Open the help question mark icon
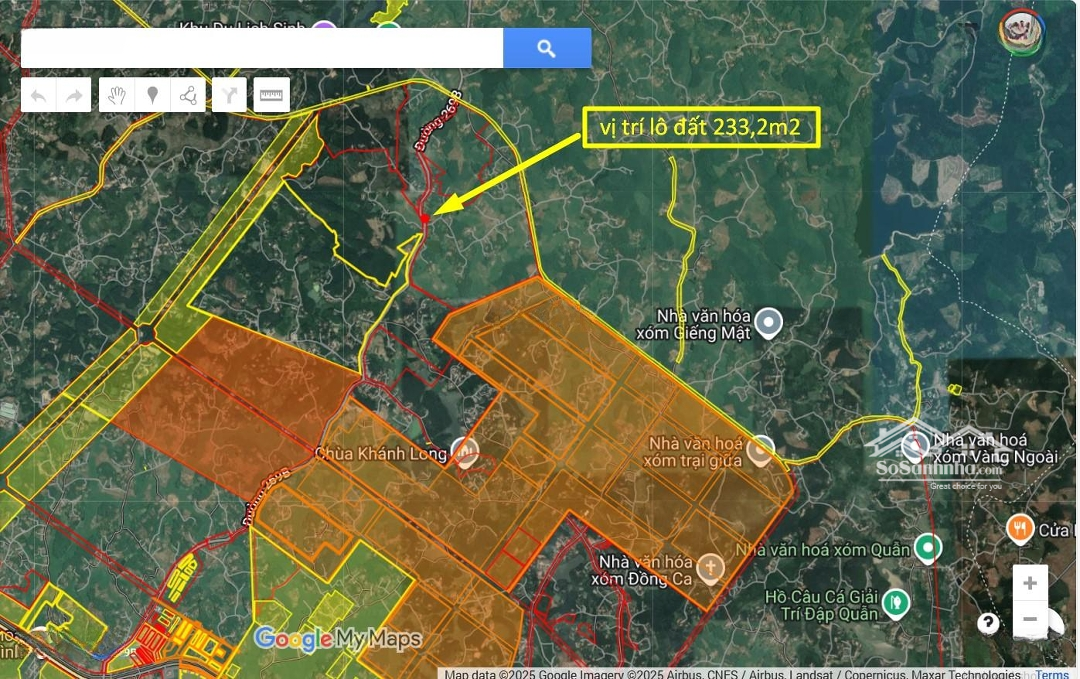The width and height of the screenshot is (1080, 679). (x=988, y=624)
